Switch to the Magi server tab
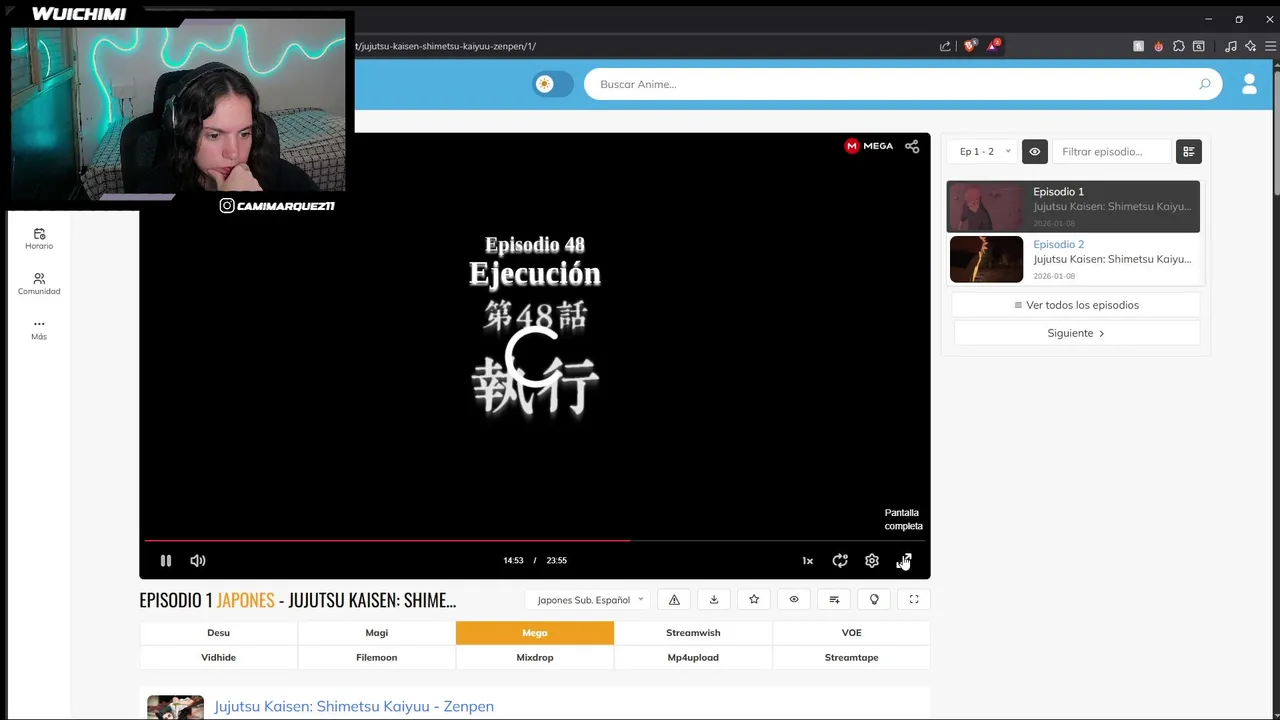 click(x=377, y=633)
